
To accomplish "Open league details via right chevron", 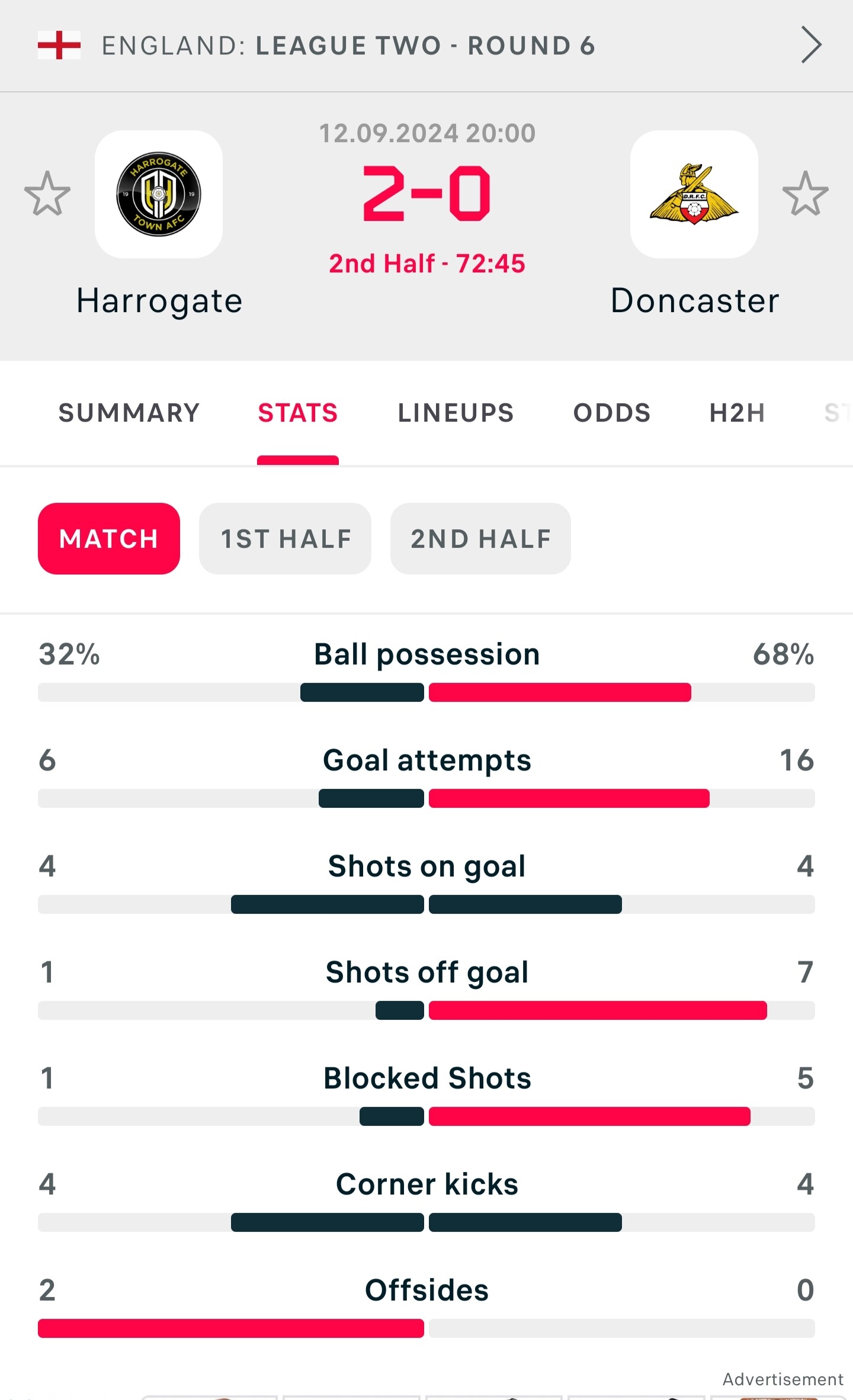I will [x=811, y=45].
